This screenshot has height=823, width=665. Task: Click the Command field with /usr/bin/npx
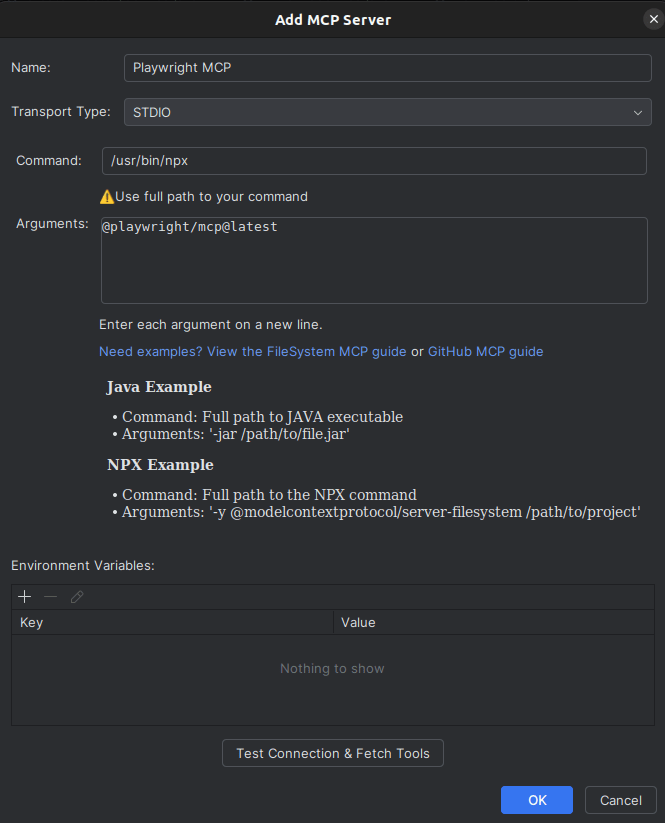point(374,161)
